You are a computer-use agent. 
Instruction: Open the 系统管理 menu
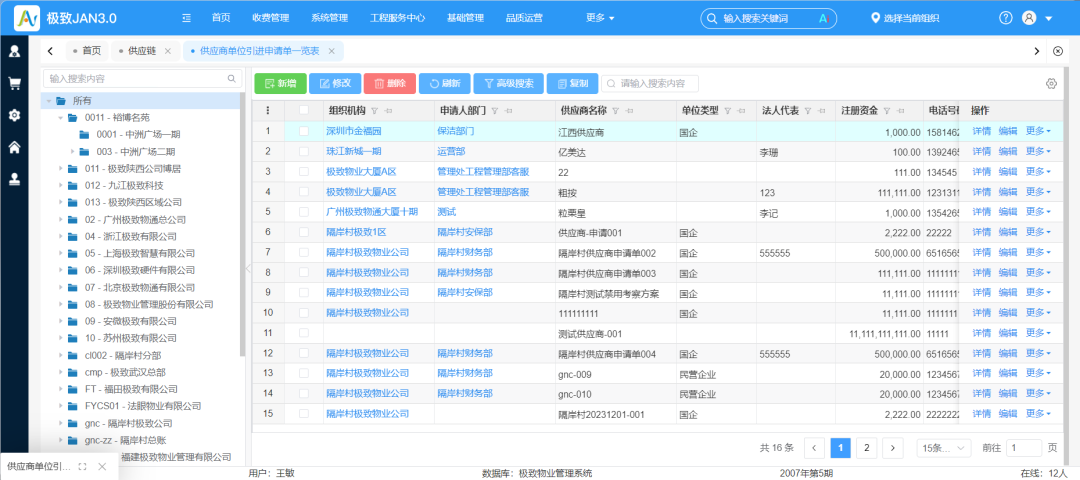pos(329,19)
